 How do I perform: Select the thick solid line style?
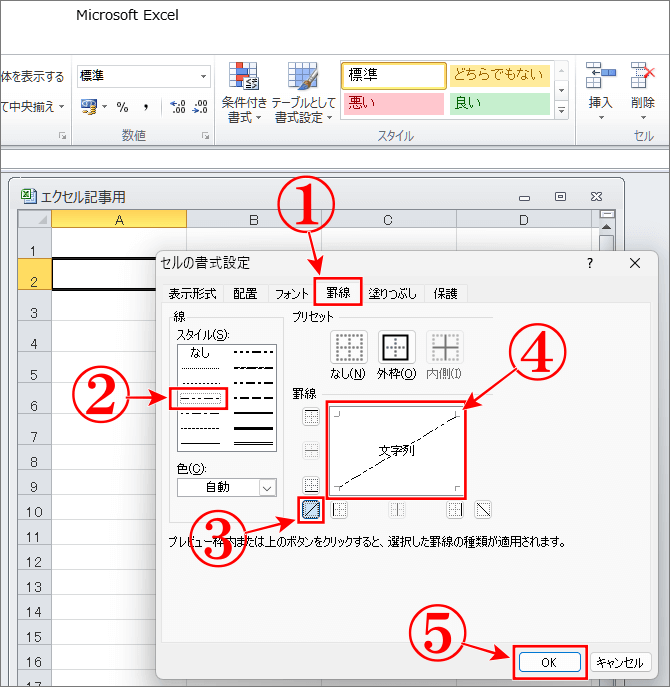(253, 428)
